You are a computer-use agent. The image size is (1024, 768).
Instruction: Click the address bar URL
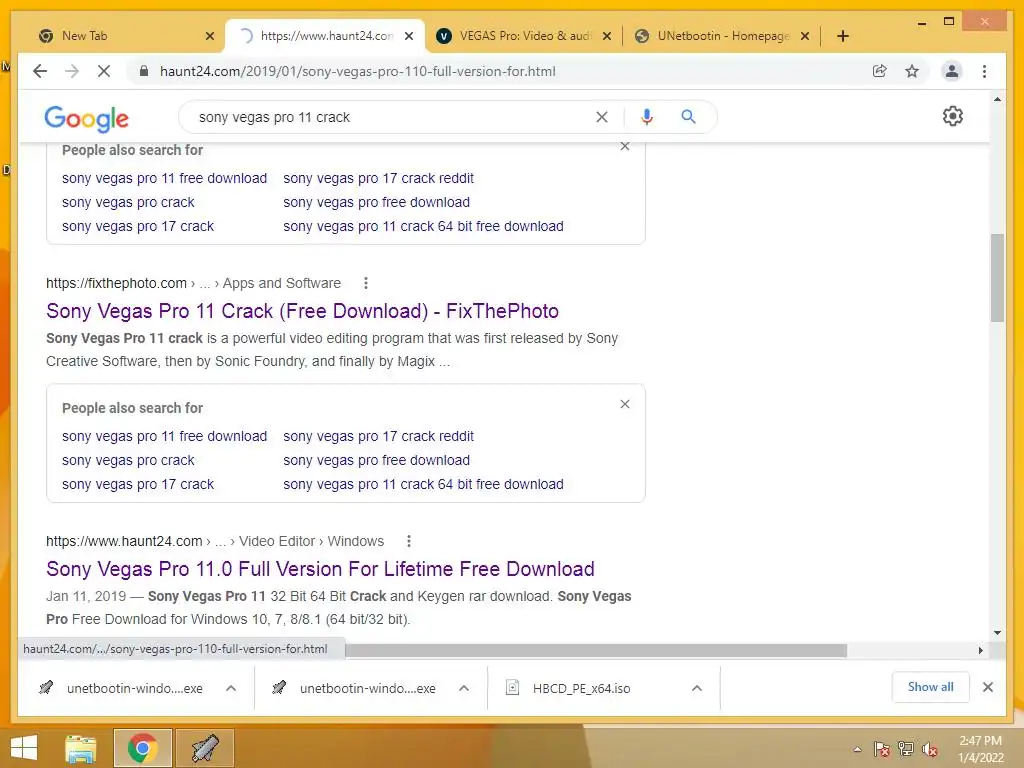pyautogui.click(x=357, y=71)
